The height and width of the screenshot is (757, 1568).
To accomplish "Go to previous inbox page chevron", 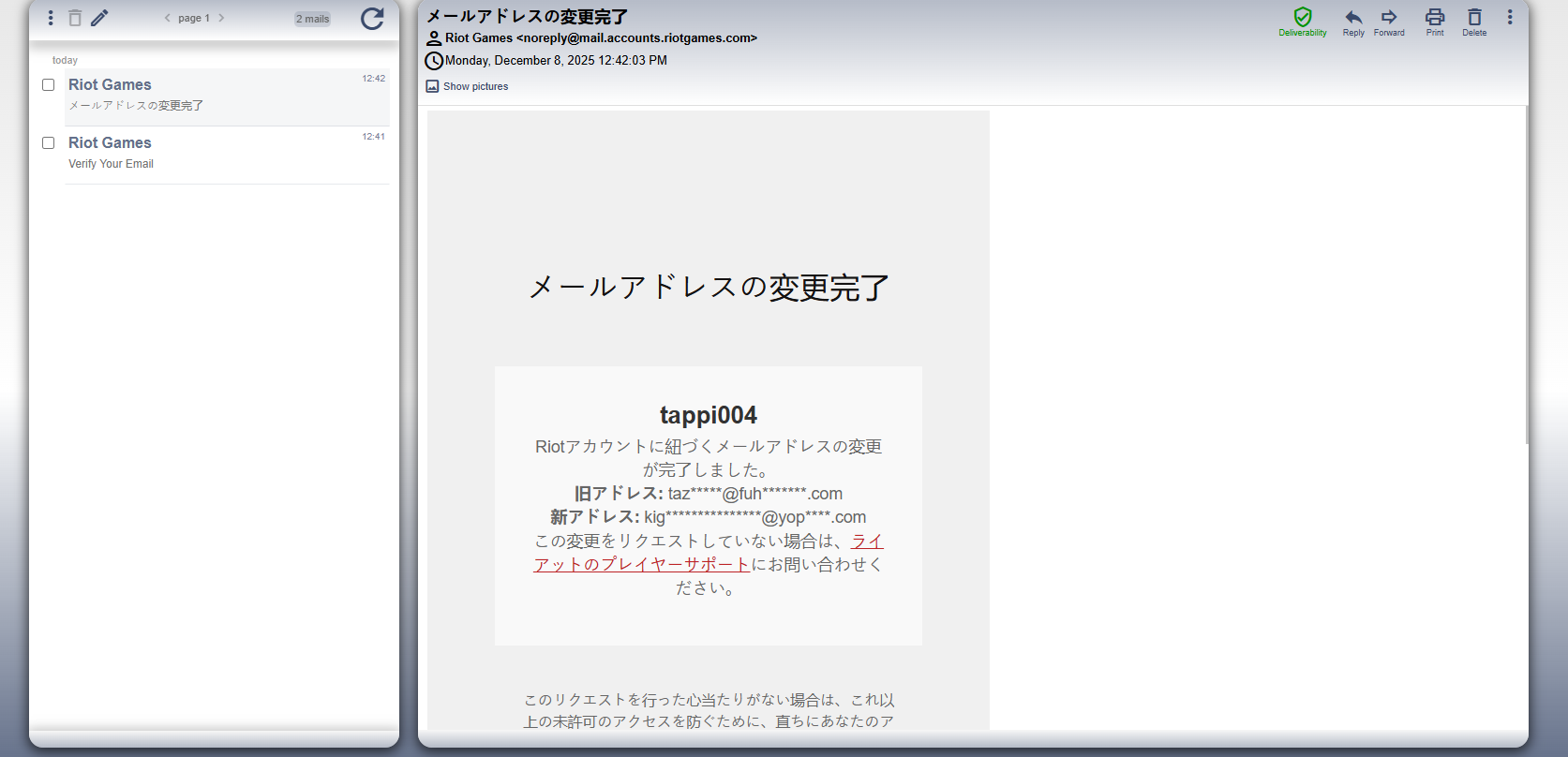I will pos(168,18).
